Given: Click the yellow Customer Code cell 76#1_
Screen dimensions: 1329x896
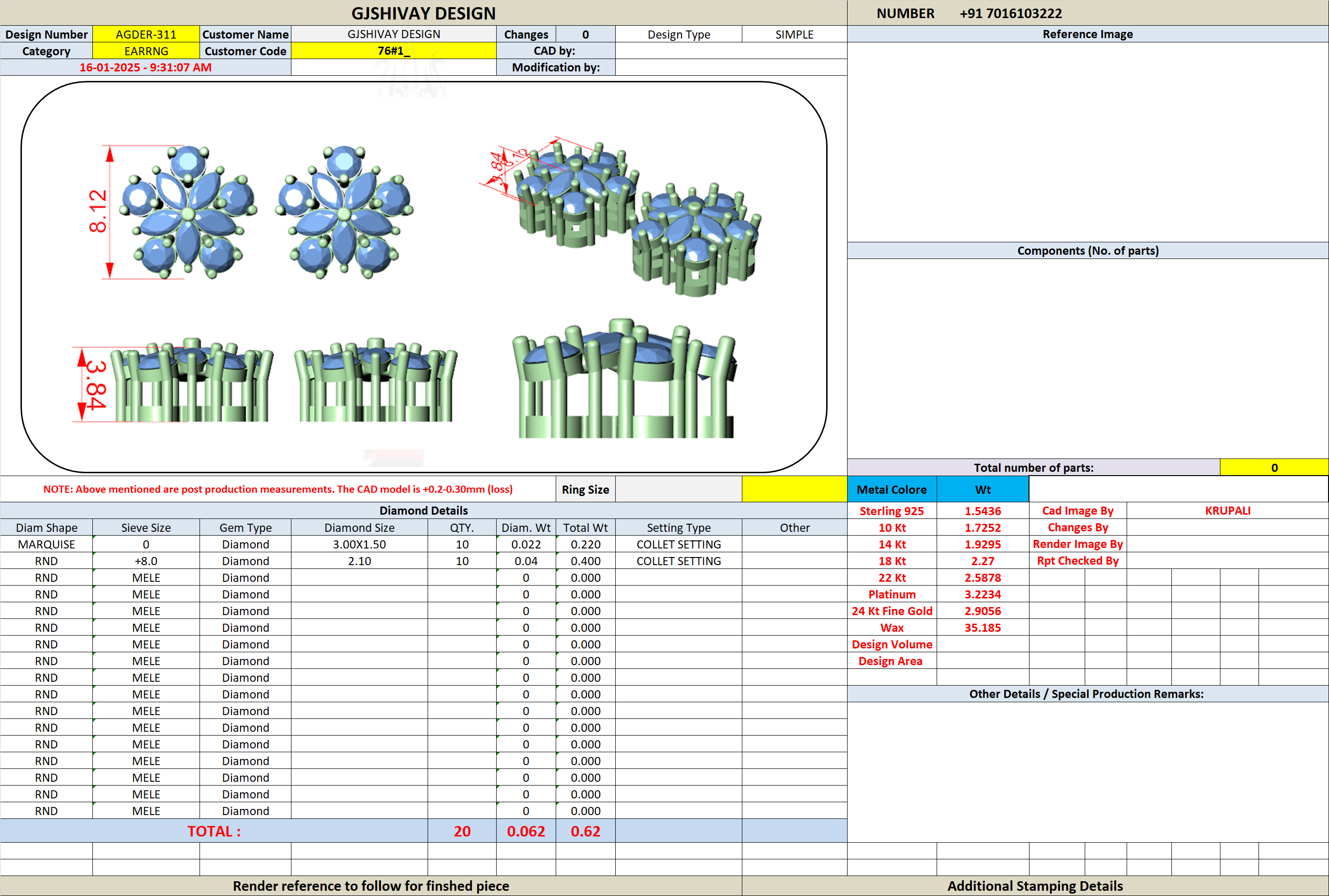Looking at the screenshot, I should tap(394, 51).
